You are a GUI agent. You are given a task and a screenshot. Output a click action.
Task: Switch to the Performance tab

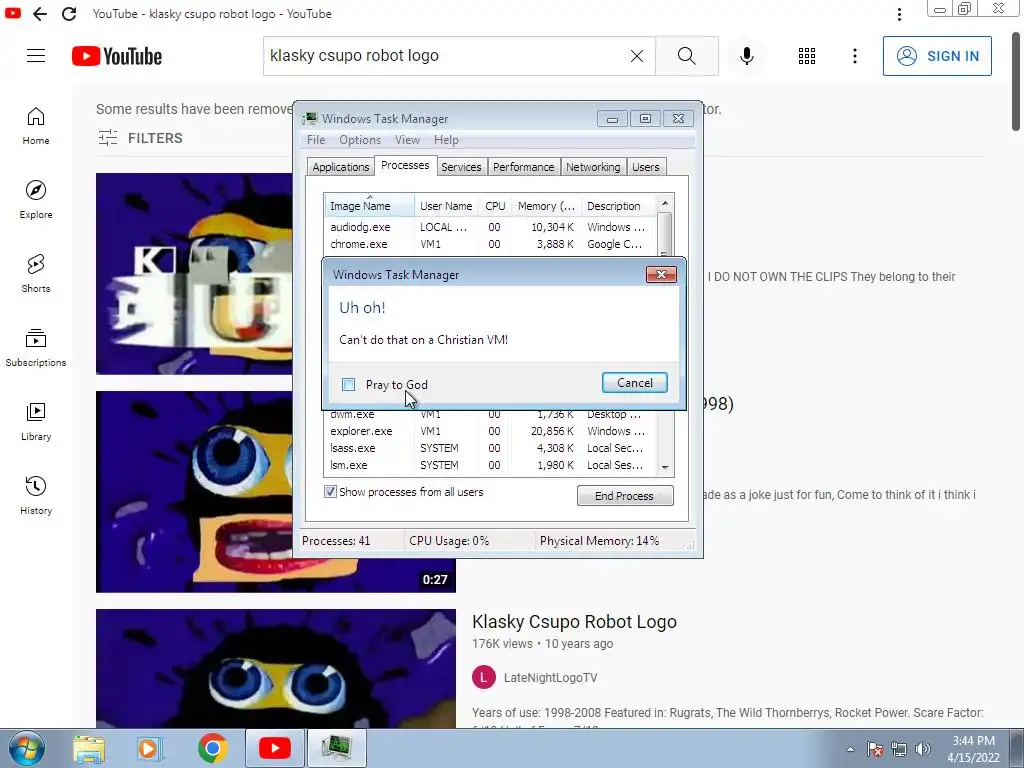(523, 167)
